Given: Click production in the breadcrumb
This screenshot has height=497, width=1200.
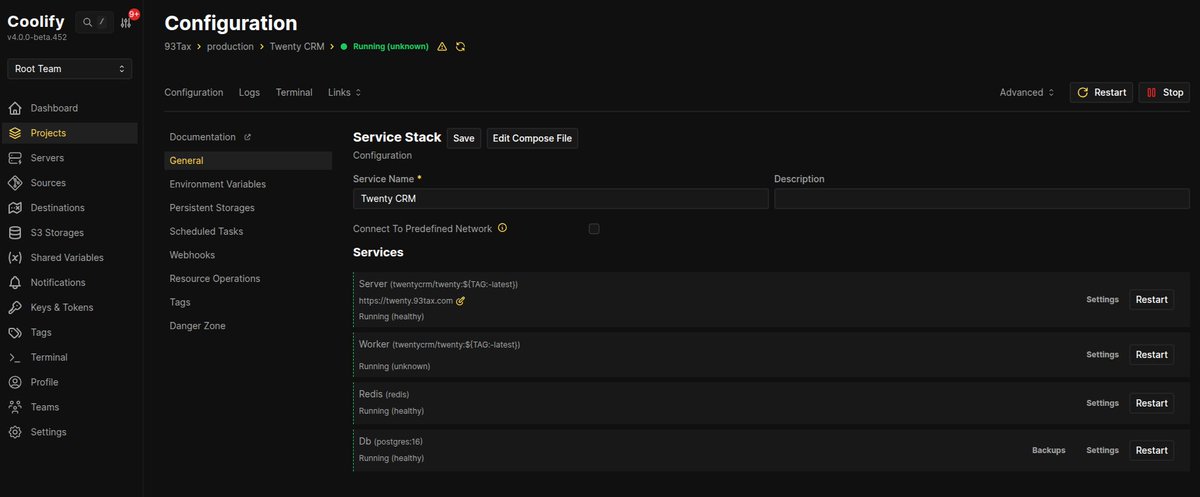Looking at the screenshot, I should (230, 47).
